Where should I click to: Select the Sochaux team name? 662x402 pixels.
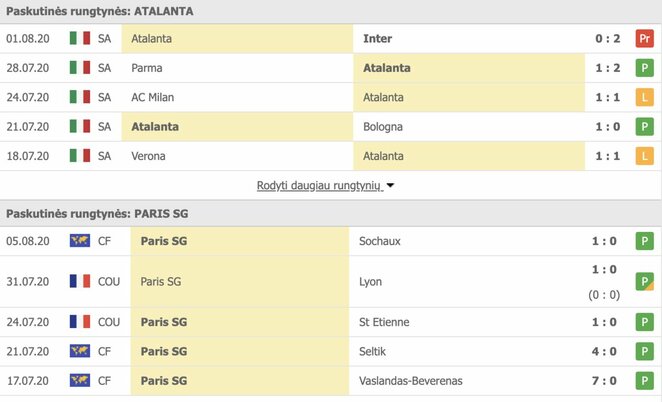click(x=383, y=241)
